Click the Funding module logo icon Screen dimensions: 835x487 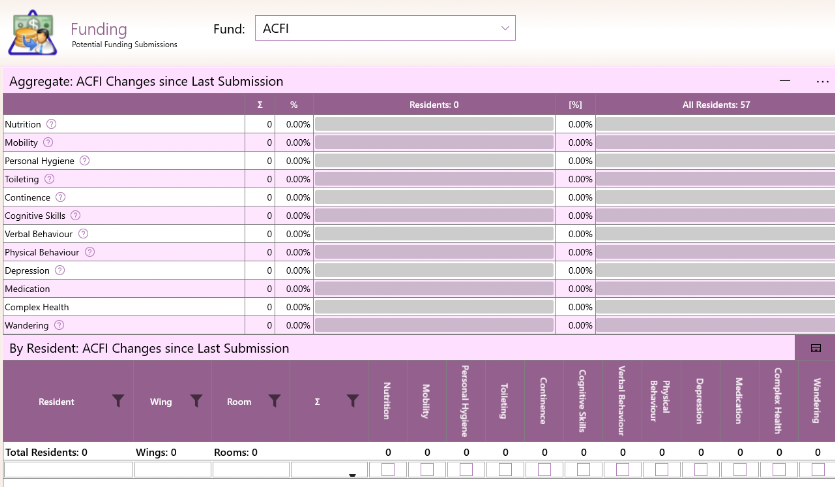pos(32,33)
